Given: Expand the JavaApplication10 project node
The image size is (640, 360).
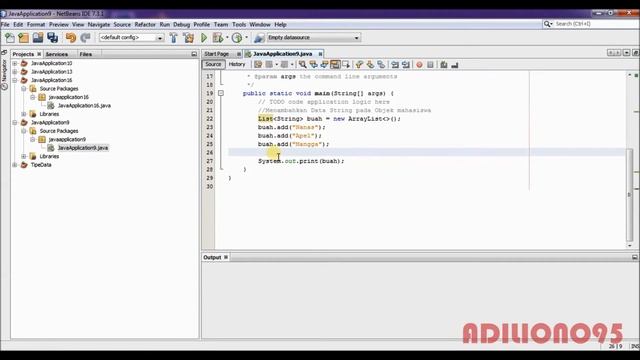Looking at the screenshot, I should point(15,63).
